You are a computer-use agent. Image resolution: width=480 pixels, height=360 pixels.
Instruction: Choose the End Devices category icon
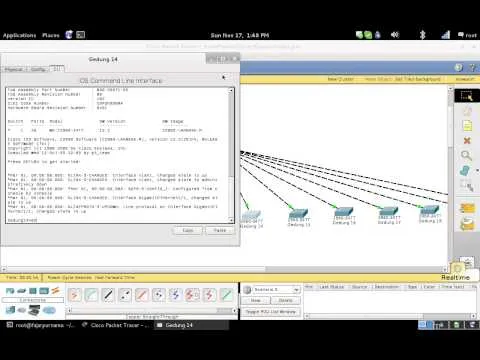tap(10, 310)
